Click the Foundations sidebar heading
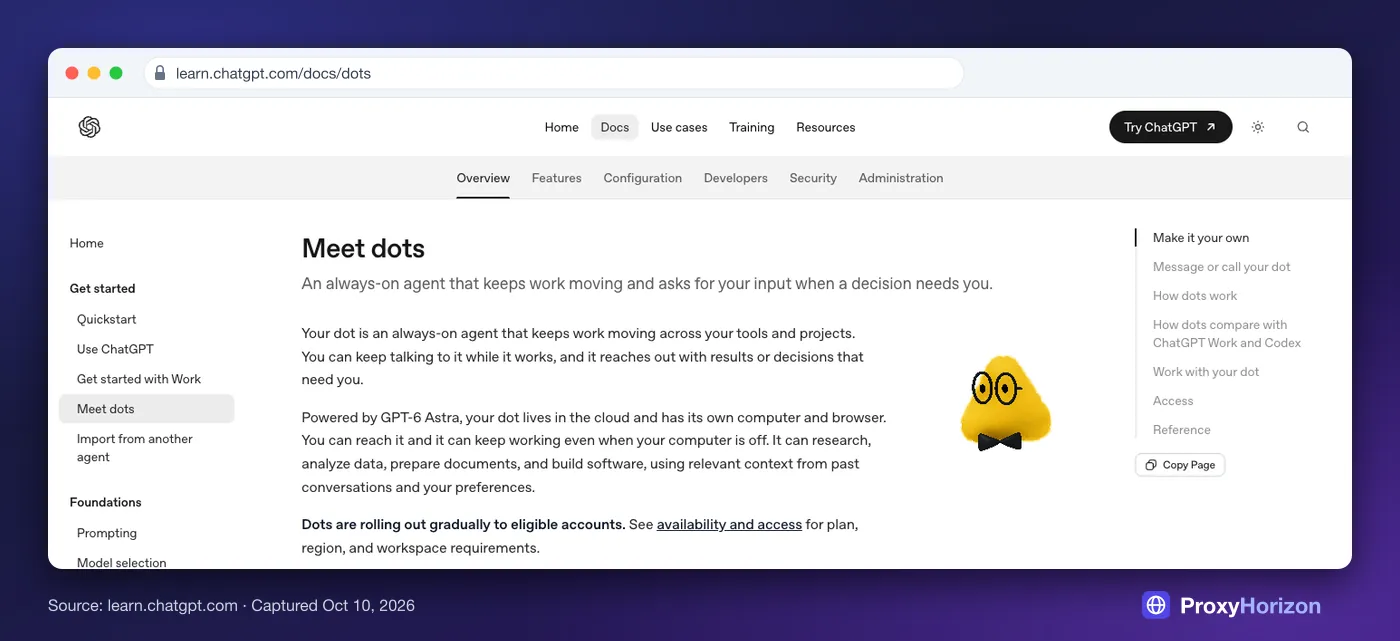This screenshot has width=1400, height=641. pos(105,502)
